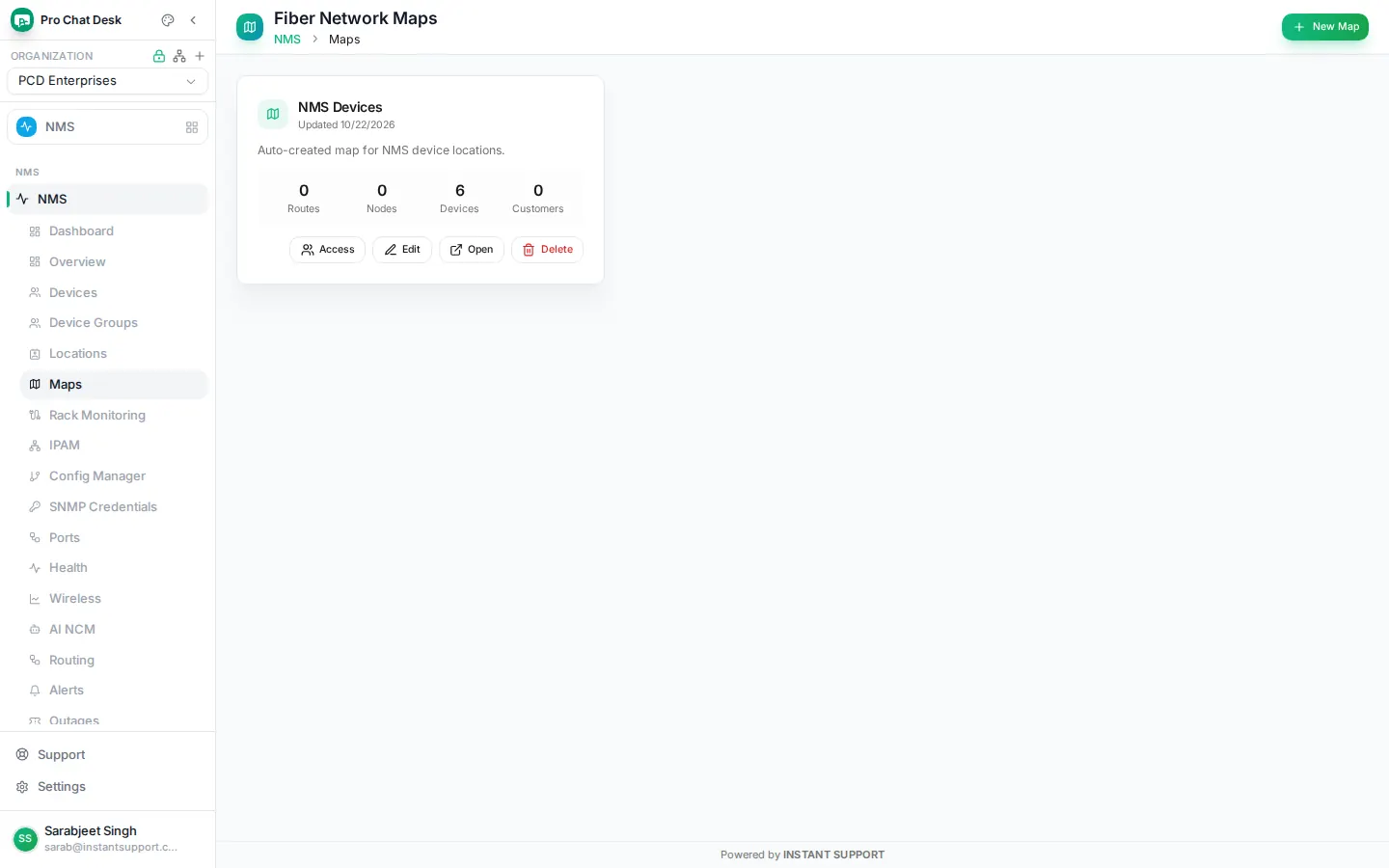Add a new organization with the plus icon
Screen dimensions: 1389x868
(200, 56)
